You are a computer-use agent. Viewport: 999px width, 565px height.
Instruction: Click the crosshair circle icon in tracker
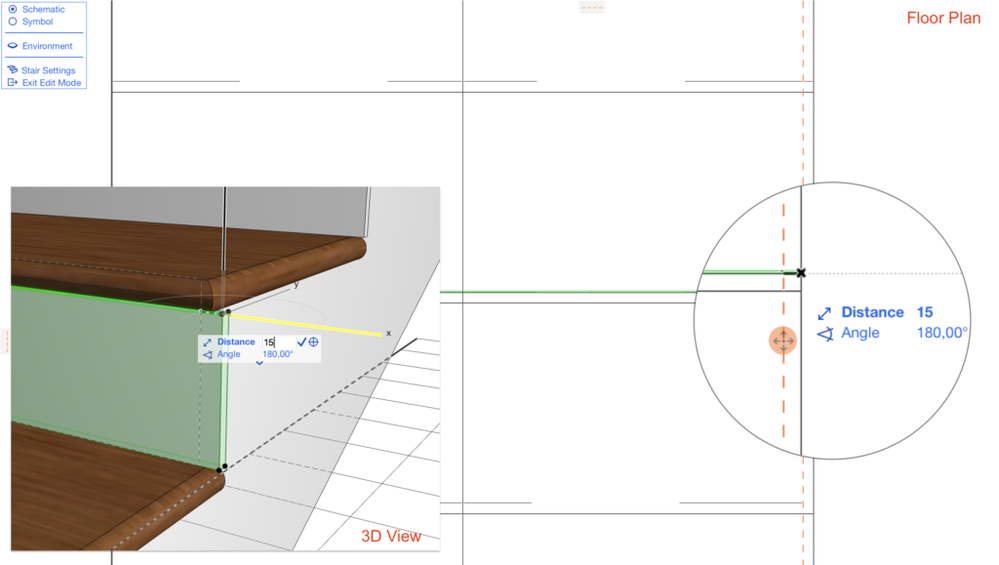point(313,342)
